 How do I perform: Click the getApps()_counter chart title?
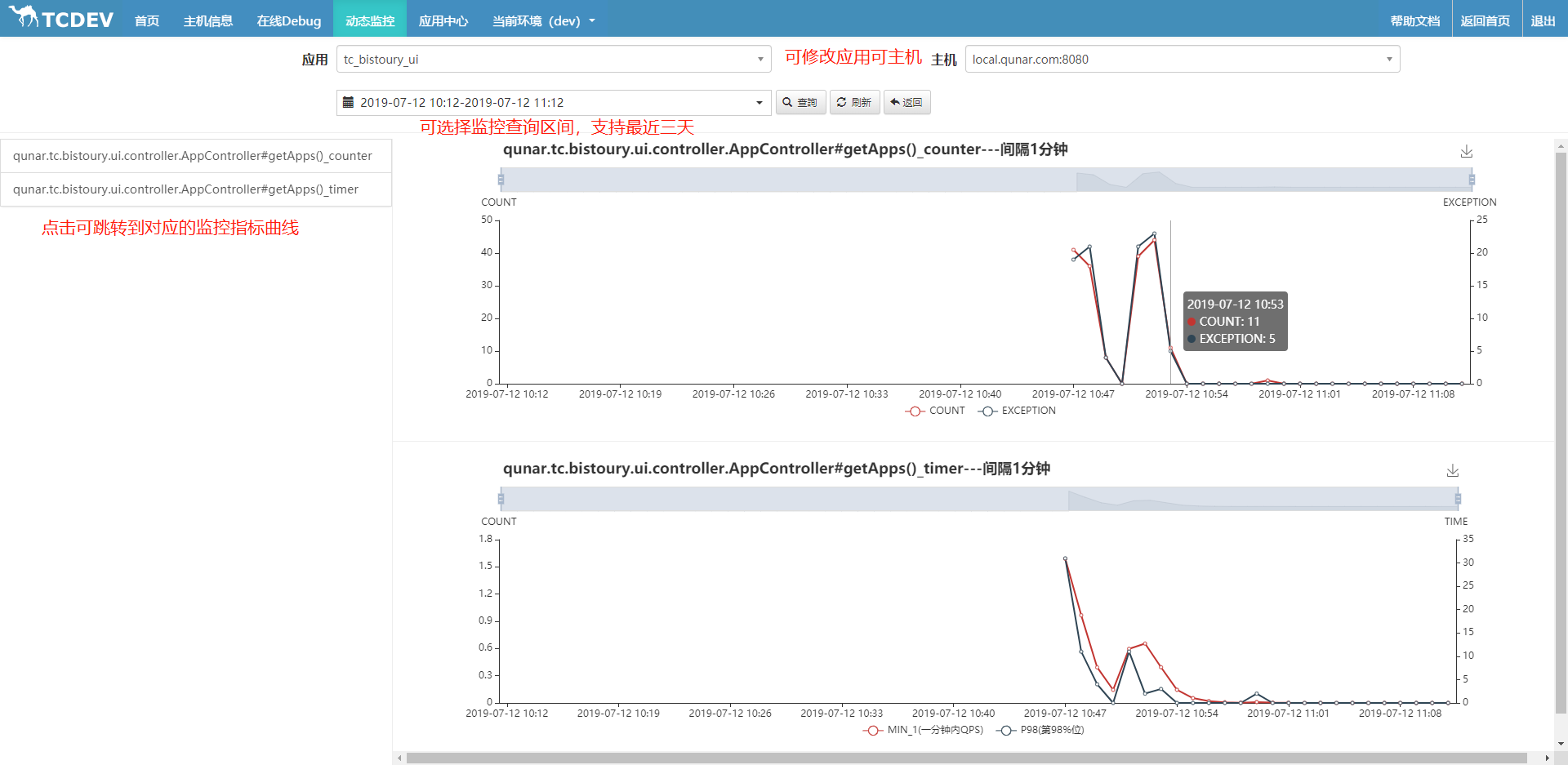pos(785,149)
